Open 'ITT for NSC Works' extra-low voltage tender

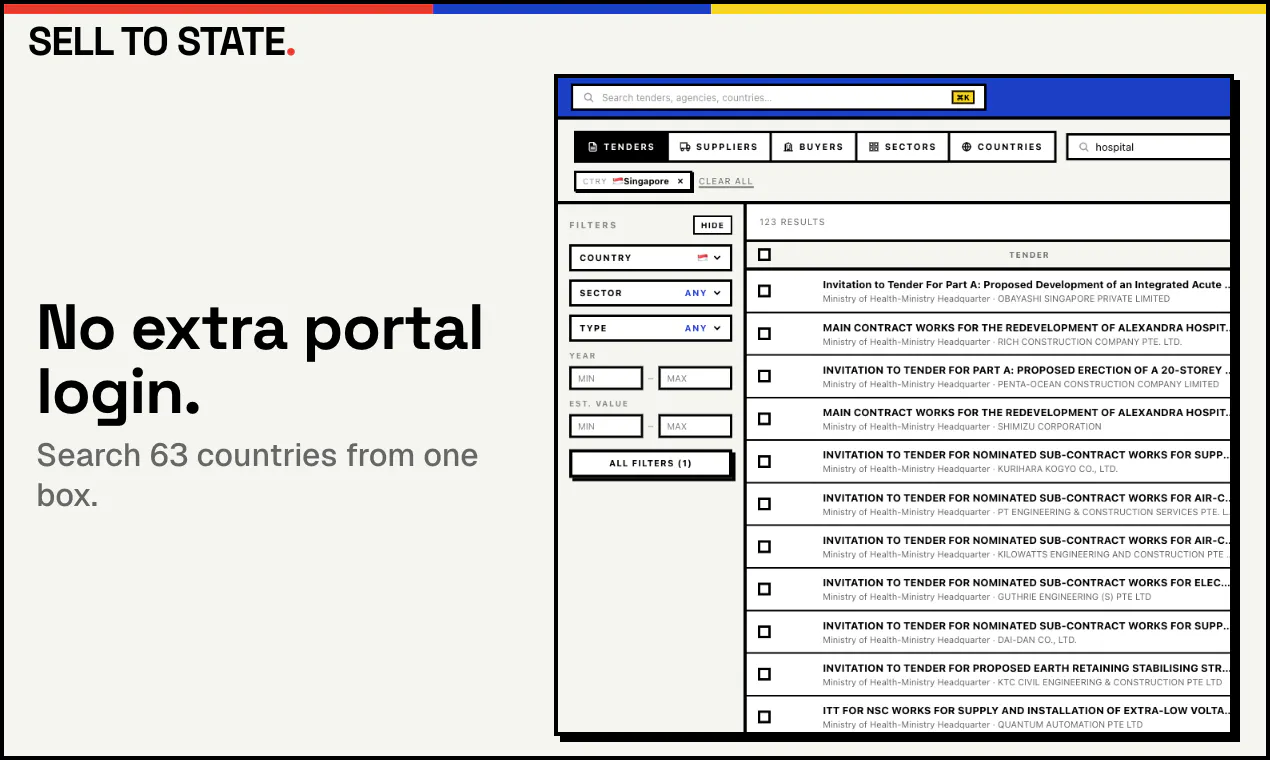pyautogui.click(x=1026, y=711)
